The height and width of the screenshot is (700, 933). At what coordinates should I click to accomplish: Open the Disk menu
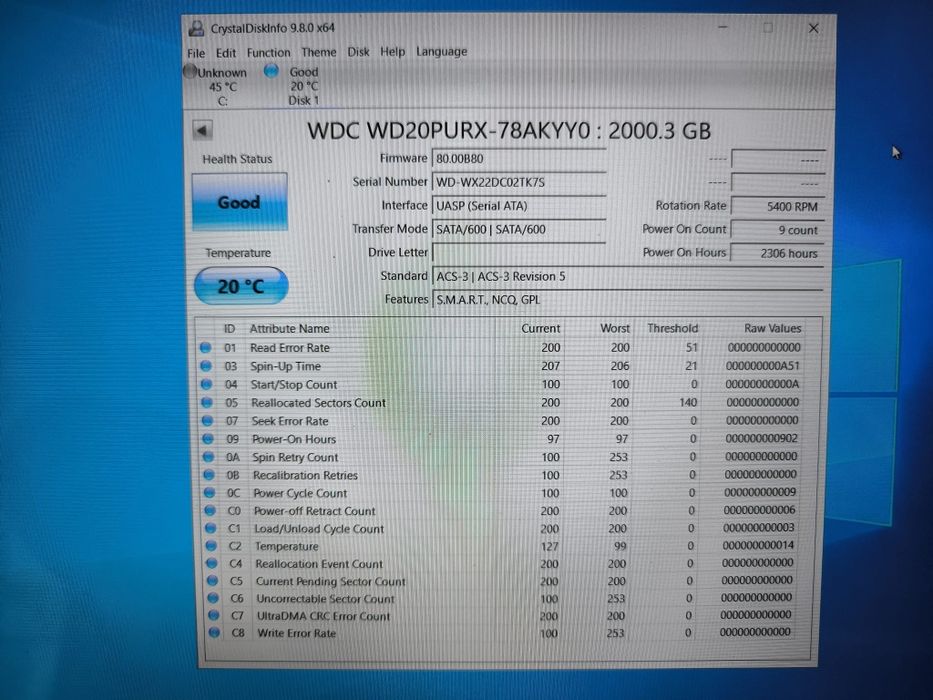click(358, 52)
